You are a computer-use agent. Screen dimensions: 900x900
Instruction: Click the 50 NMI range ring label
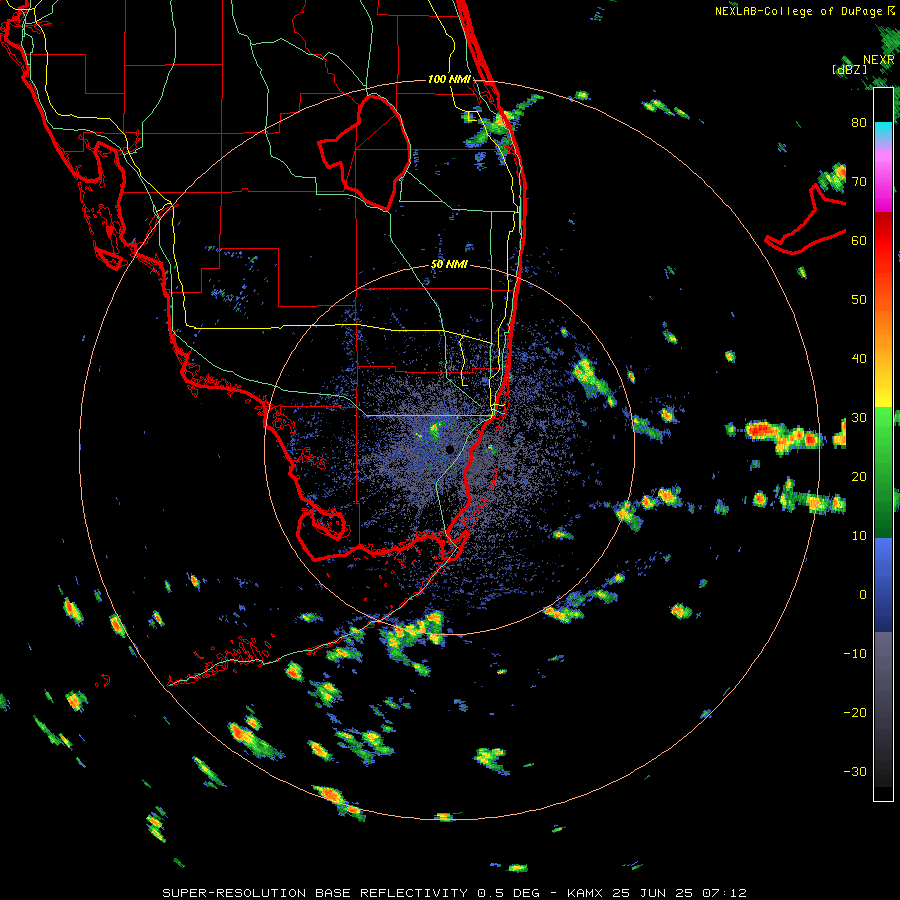[x=449, y=265]
